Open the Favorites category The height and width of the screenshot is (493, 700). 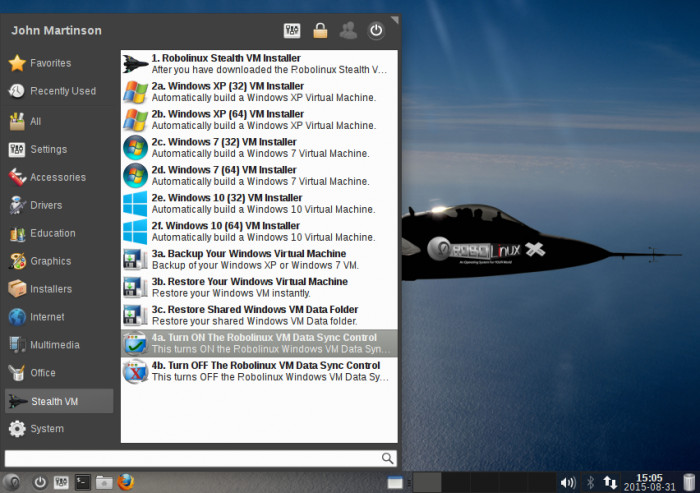click(58, 63)
